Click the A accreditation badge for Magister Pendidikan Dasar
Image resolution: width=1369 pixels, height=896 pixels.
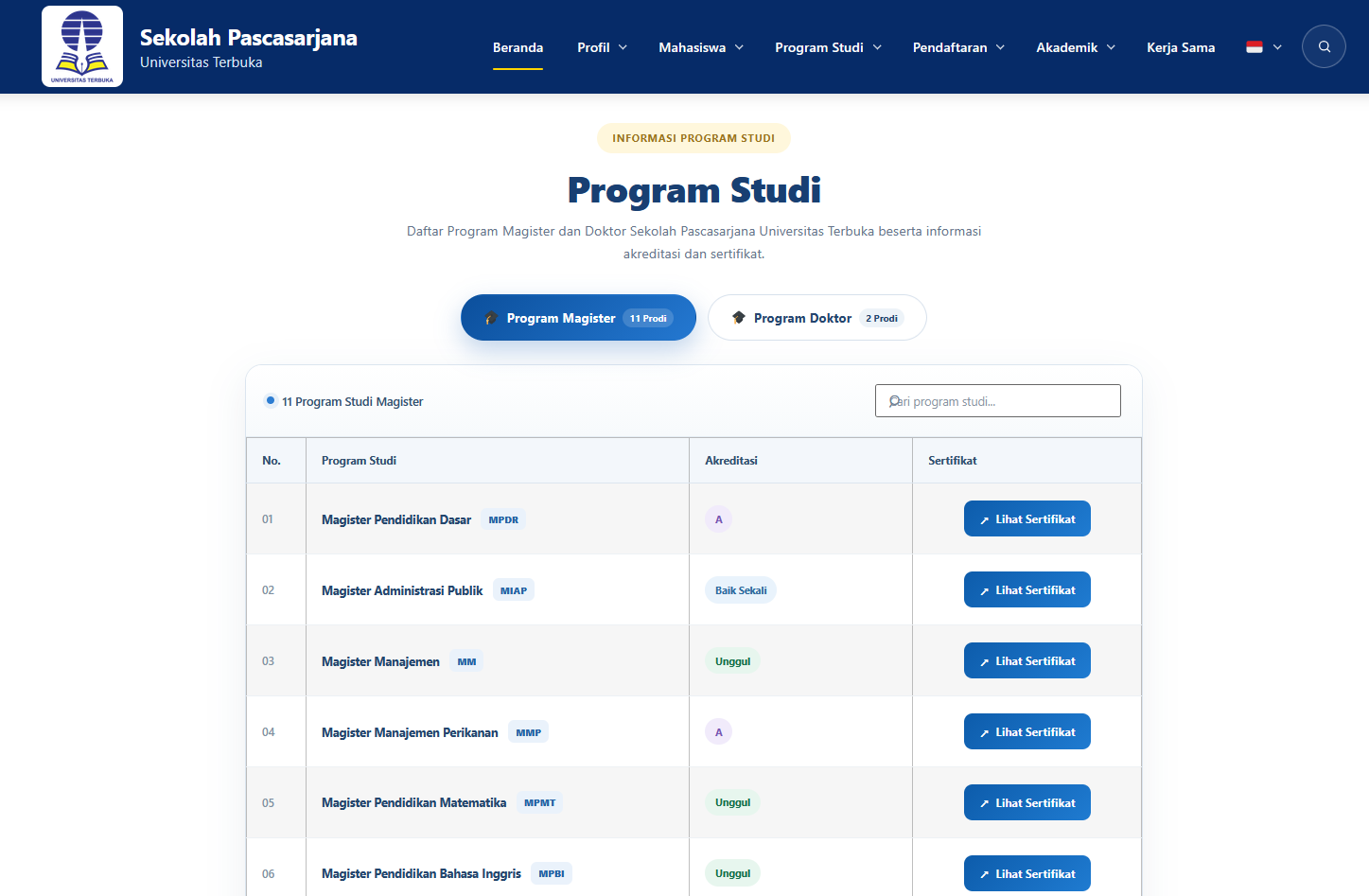[x=719, y=519]
